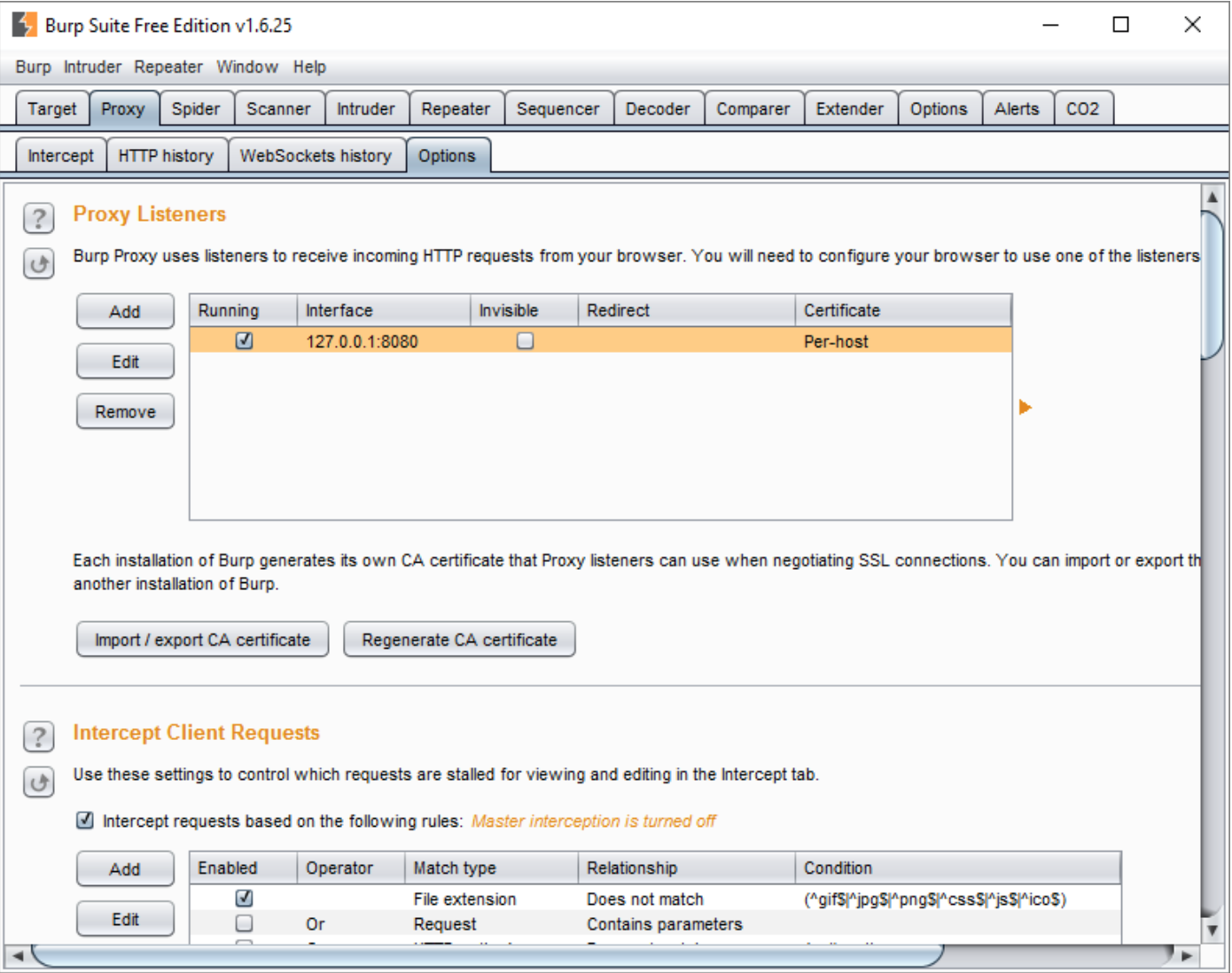Switch to the CO2 tab
The height and width of the screenshot is (973, 1232).
click(1082, 109)
